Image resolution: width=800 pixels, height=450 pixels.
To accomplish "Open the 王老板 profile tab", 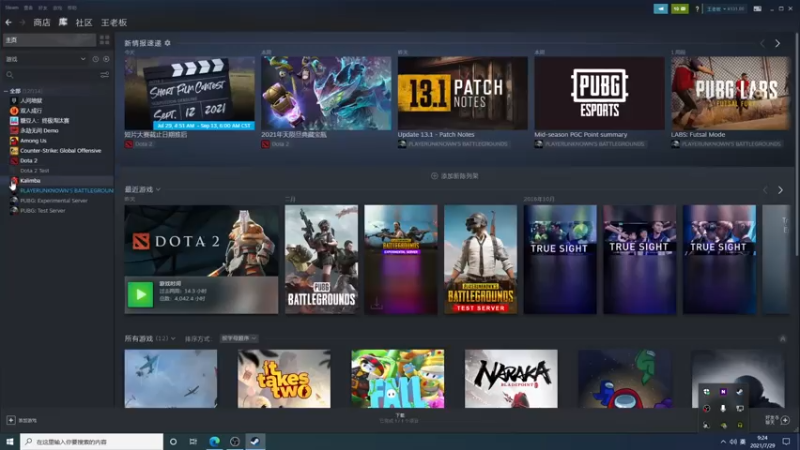I will point(114,22).
